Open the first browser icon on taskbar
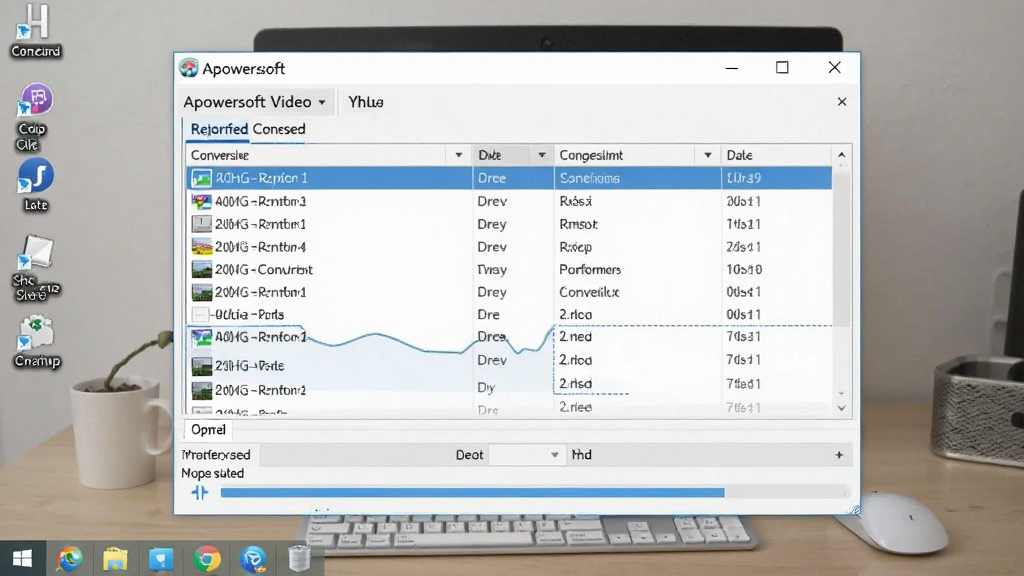This screenshot has height=576, width=1024. click(x=69, y=559)
